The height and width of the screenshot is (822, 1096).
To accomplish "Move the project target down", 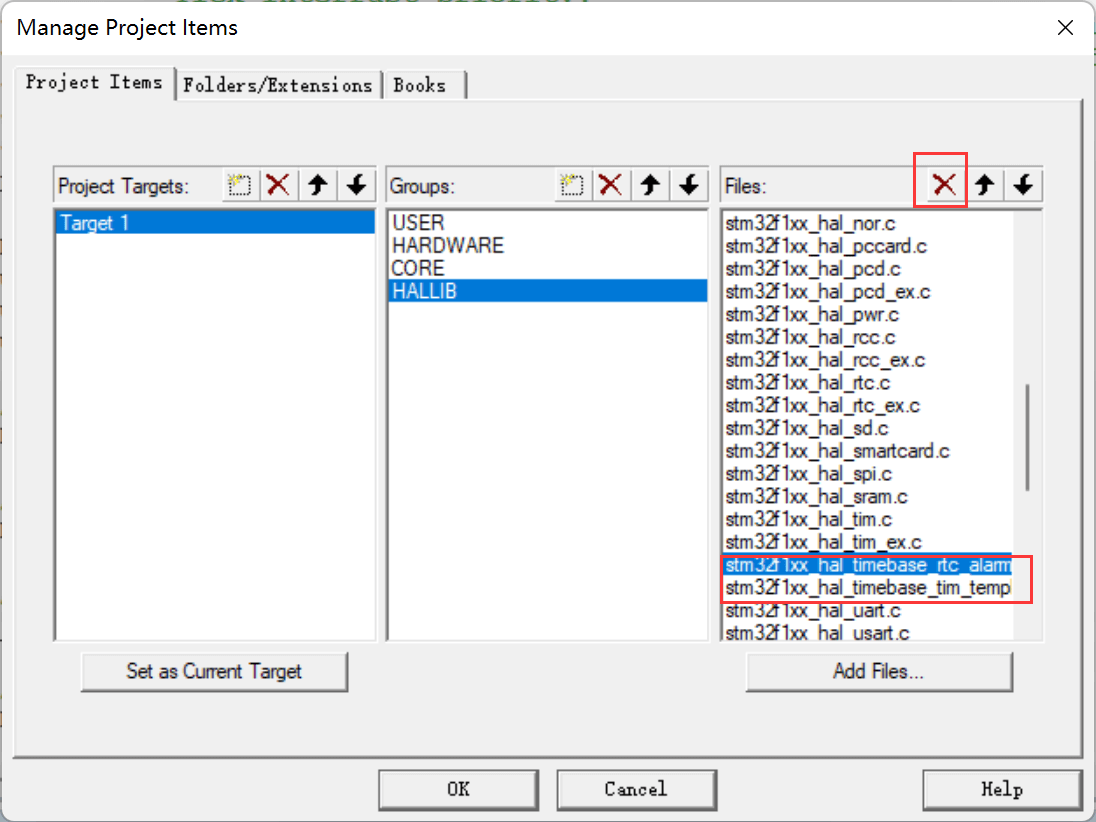I will [x=357, y=185].
